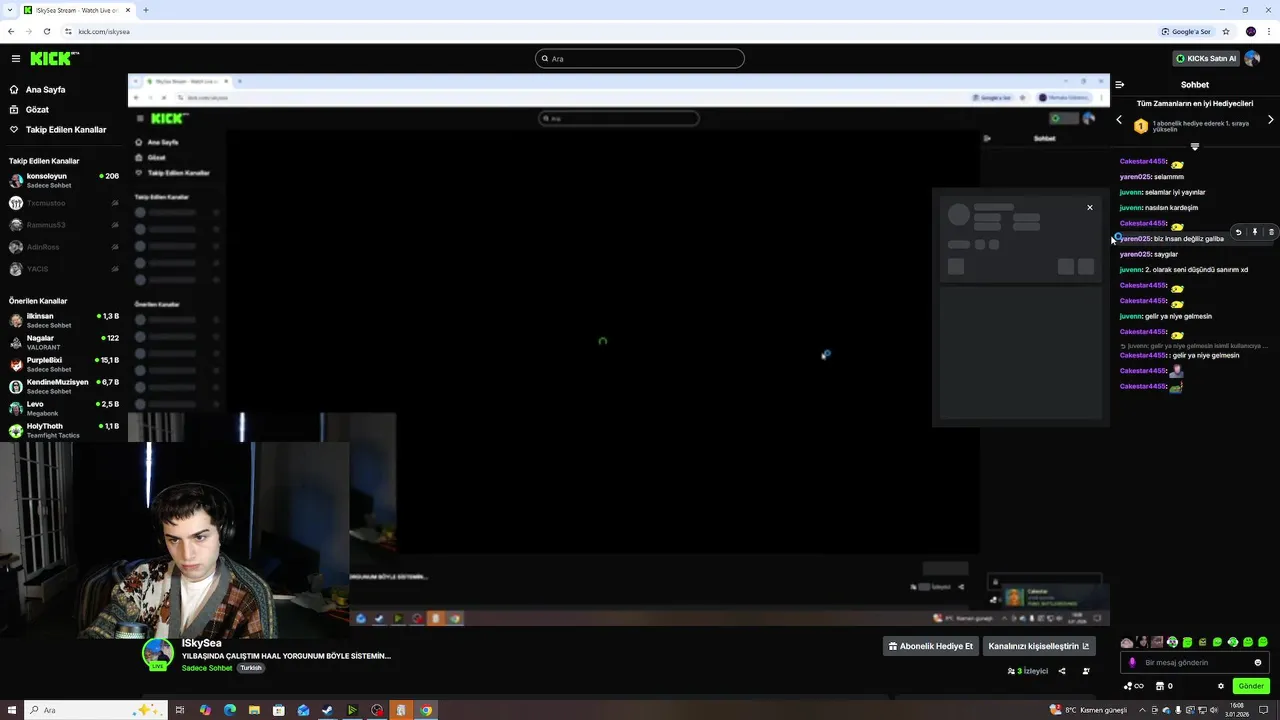Viewport: 1280px width, 720px height.
Task: Click the Turkish language tag
Action: pos(251,668)
